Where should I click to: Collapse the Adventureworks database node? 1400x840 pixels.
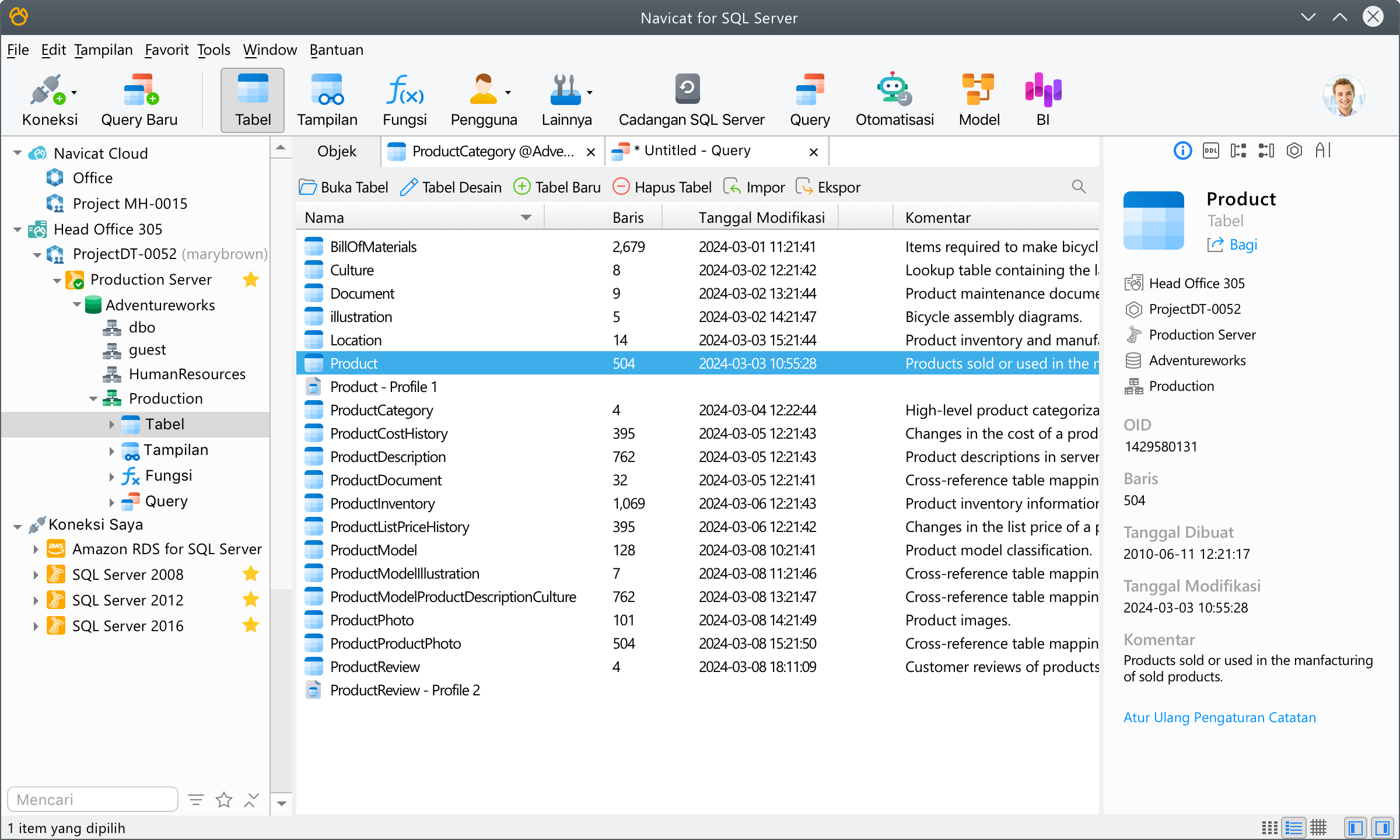pos(77,304)
